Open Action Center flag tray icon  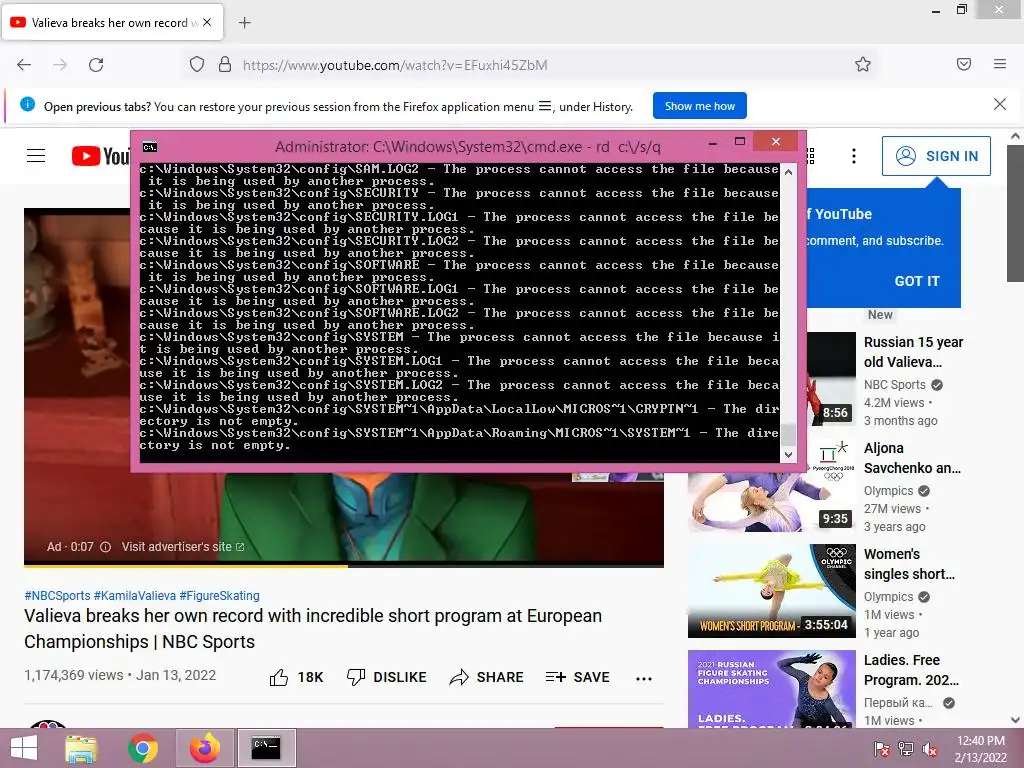coord(881,749)
